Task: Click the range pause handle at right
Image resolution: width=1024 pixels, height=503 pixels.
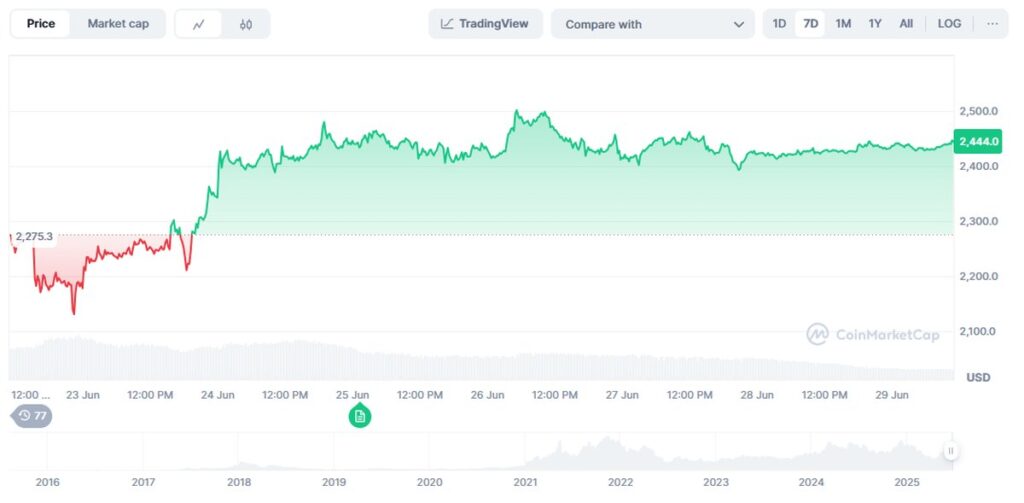Action: pyautogui.click(x=951, y=451)
